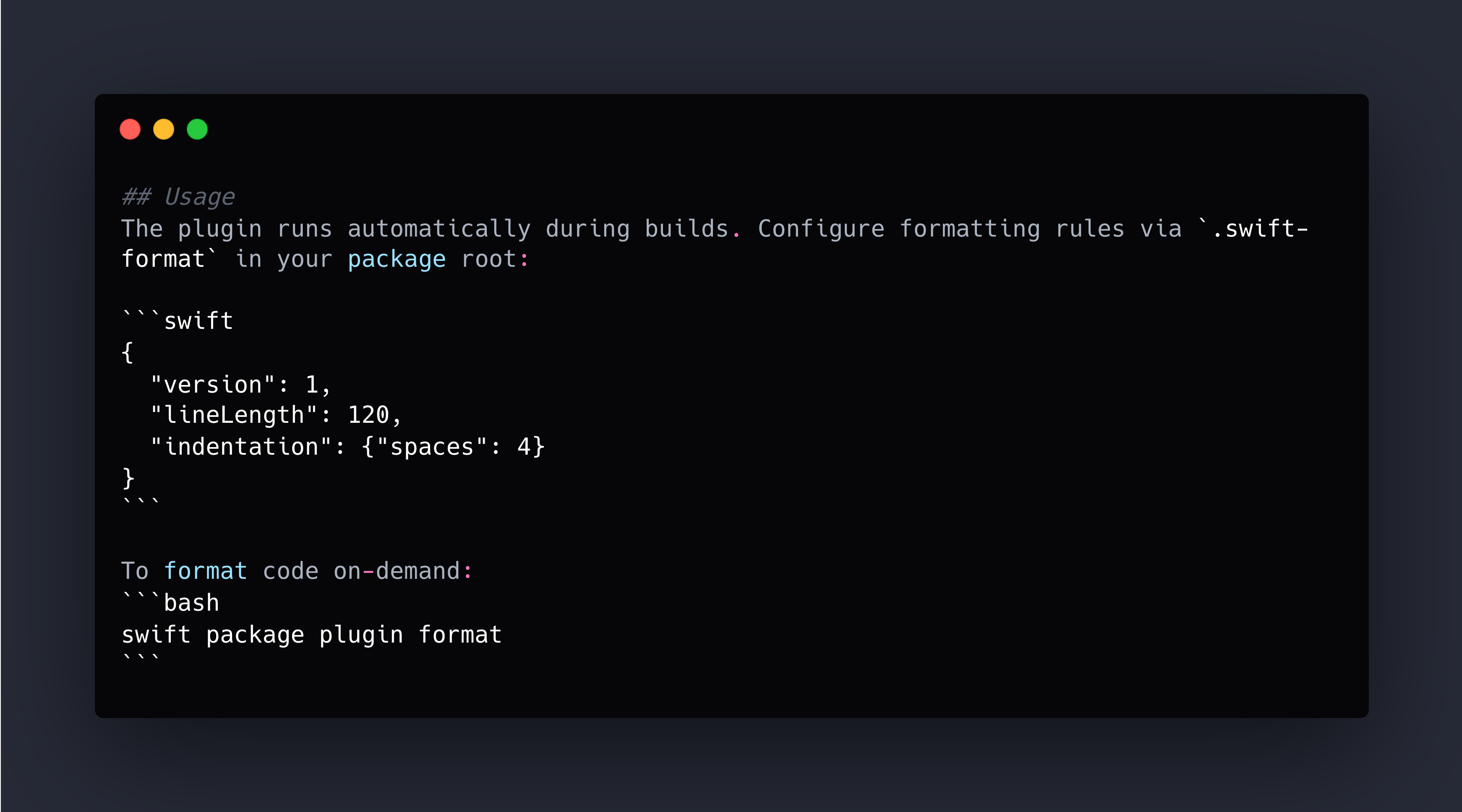Click the '```swift' code fence line
Image resolution: width=1462 pixels, height=812 pixels.
coord(177,320)
